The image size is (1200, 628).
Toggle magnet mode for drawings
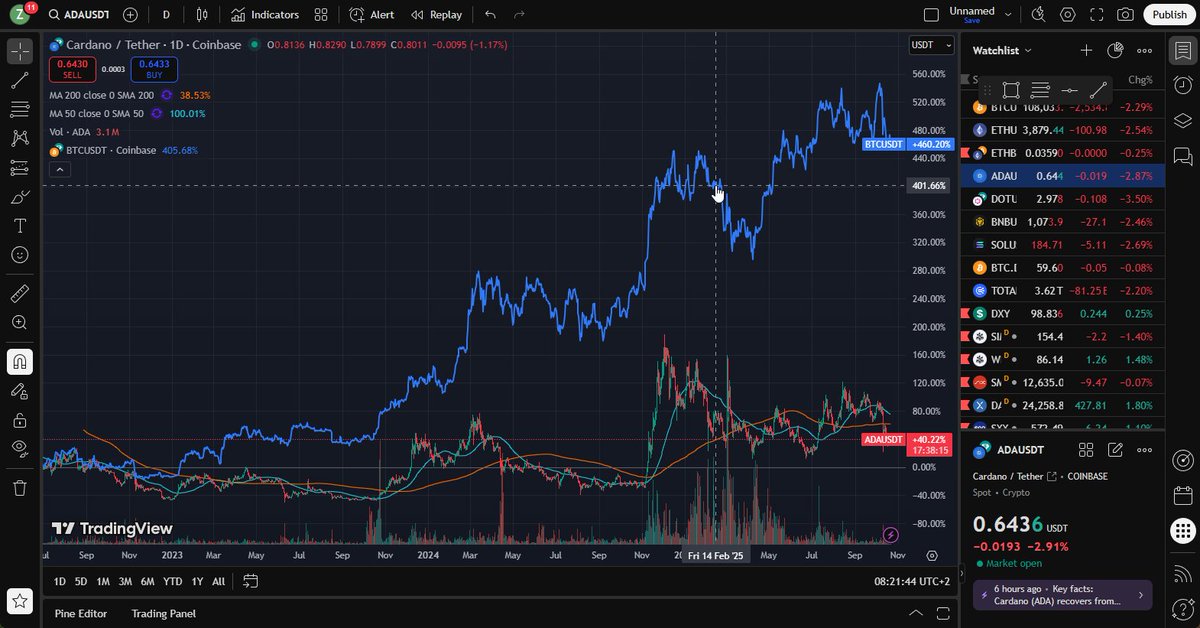pos(19,362)
